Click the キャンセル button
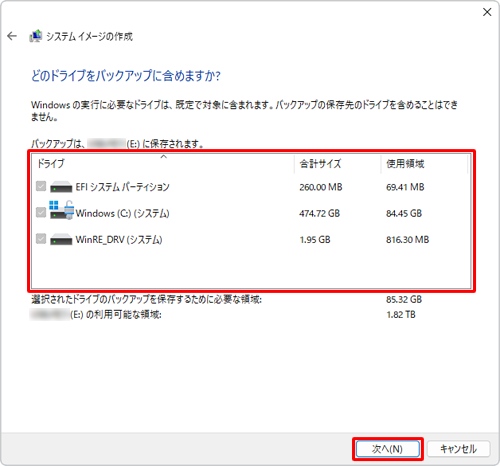Screen dimensions: 500x466 [458, 449]
